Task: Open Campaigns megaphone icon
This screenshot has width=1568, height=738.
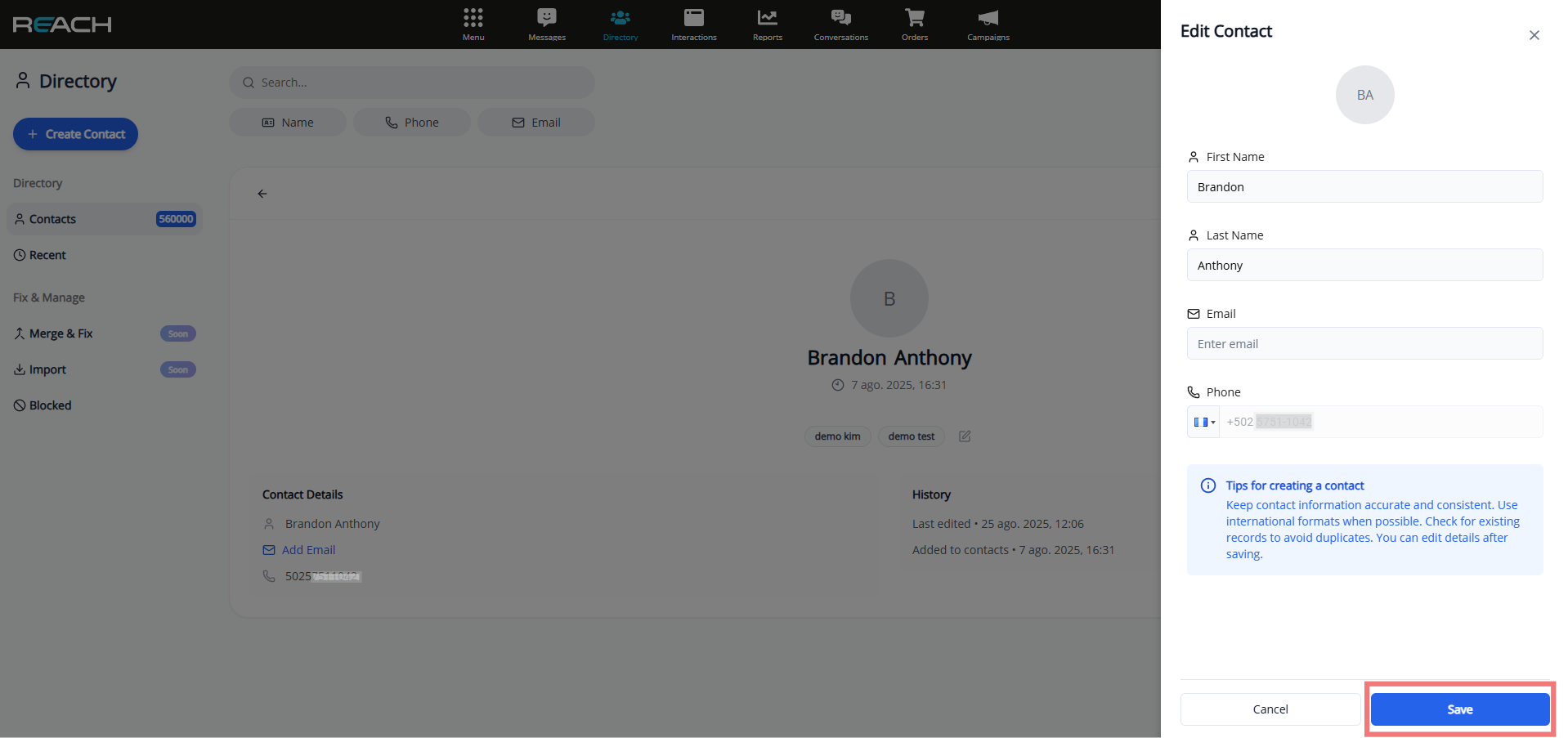Action: tap(988, 25)
